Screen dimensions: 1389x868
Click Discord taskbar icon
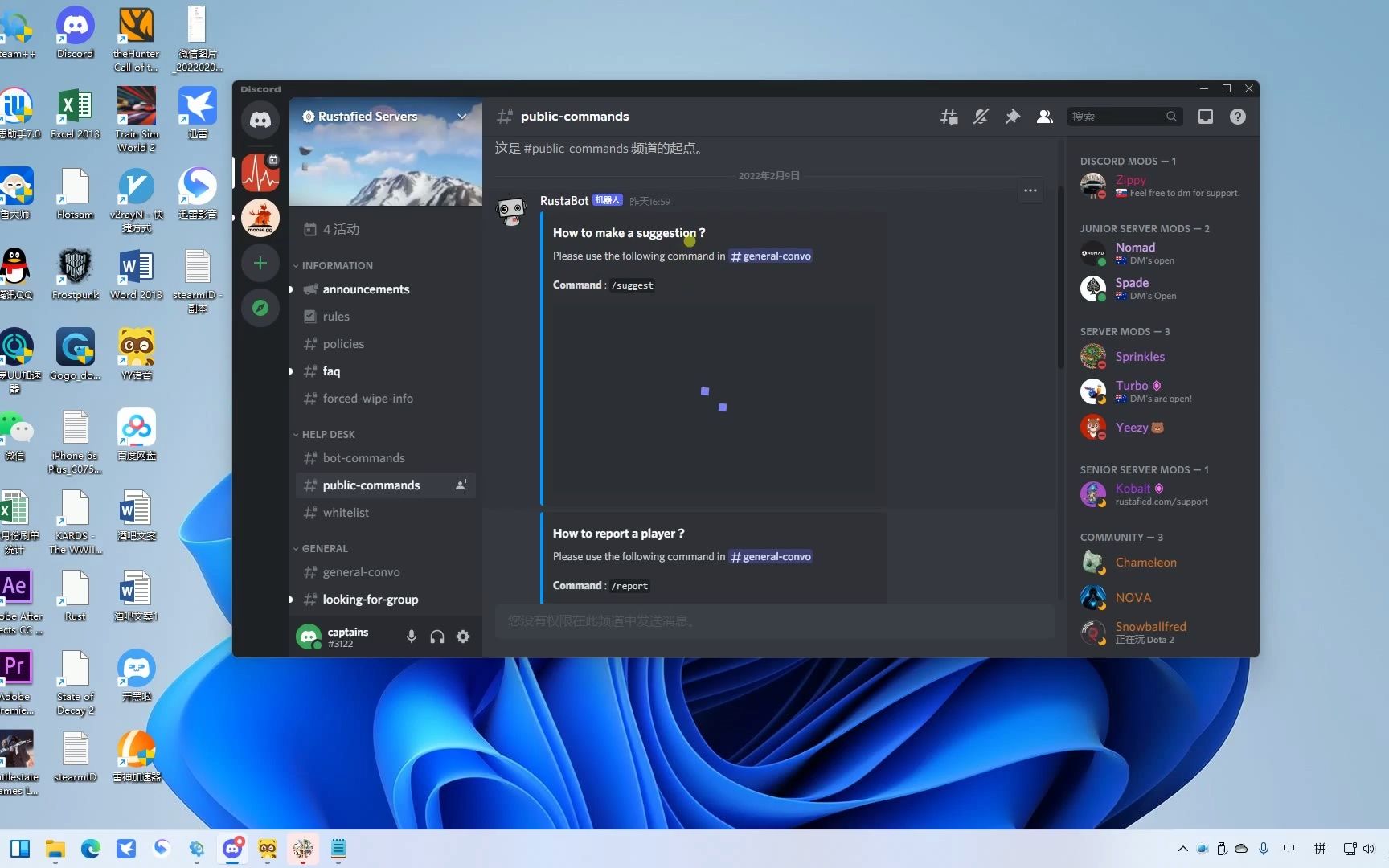(232, 849)
